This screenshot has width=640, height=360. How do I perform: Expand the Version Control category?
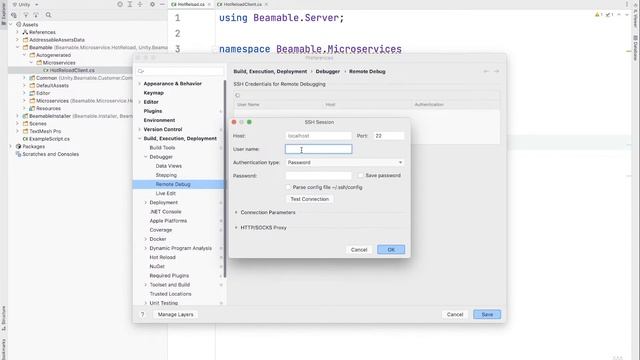click(x=140, y=129)
